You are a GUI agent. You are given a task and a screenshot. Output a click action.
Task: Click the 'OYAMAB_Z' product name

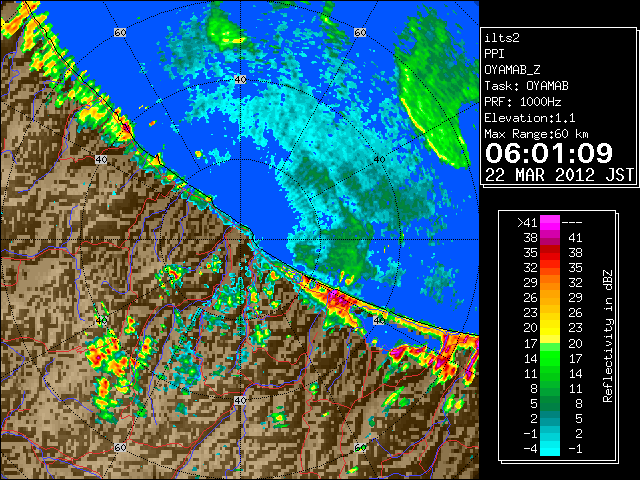[x=512, y=70]
